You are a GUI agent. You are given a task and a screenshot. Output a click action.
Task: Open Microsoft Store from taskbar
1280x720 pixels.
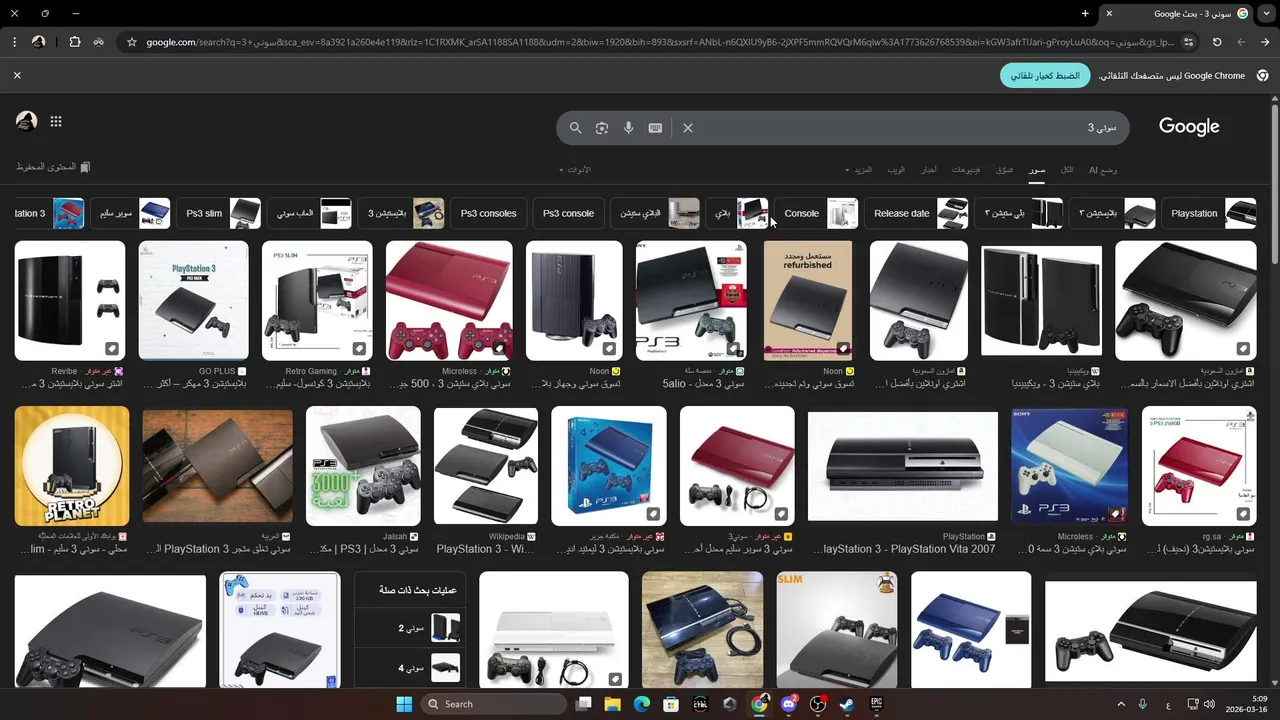[x=671, y=704]
